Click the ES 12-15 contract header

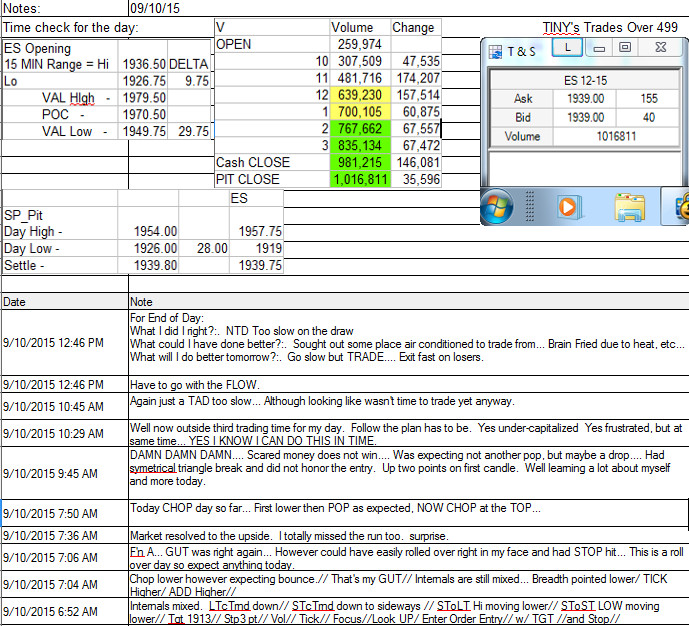585,80
